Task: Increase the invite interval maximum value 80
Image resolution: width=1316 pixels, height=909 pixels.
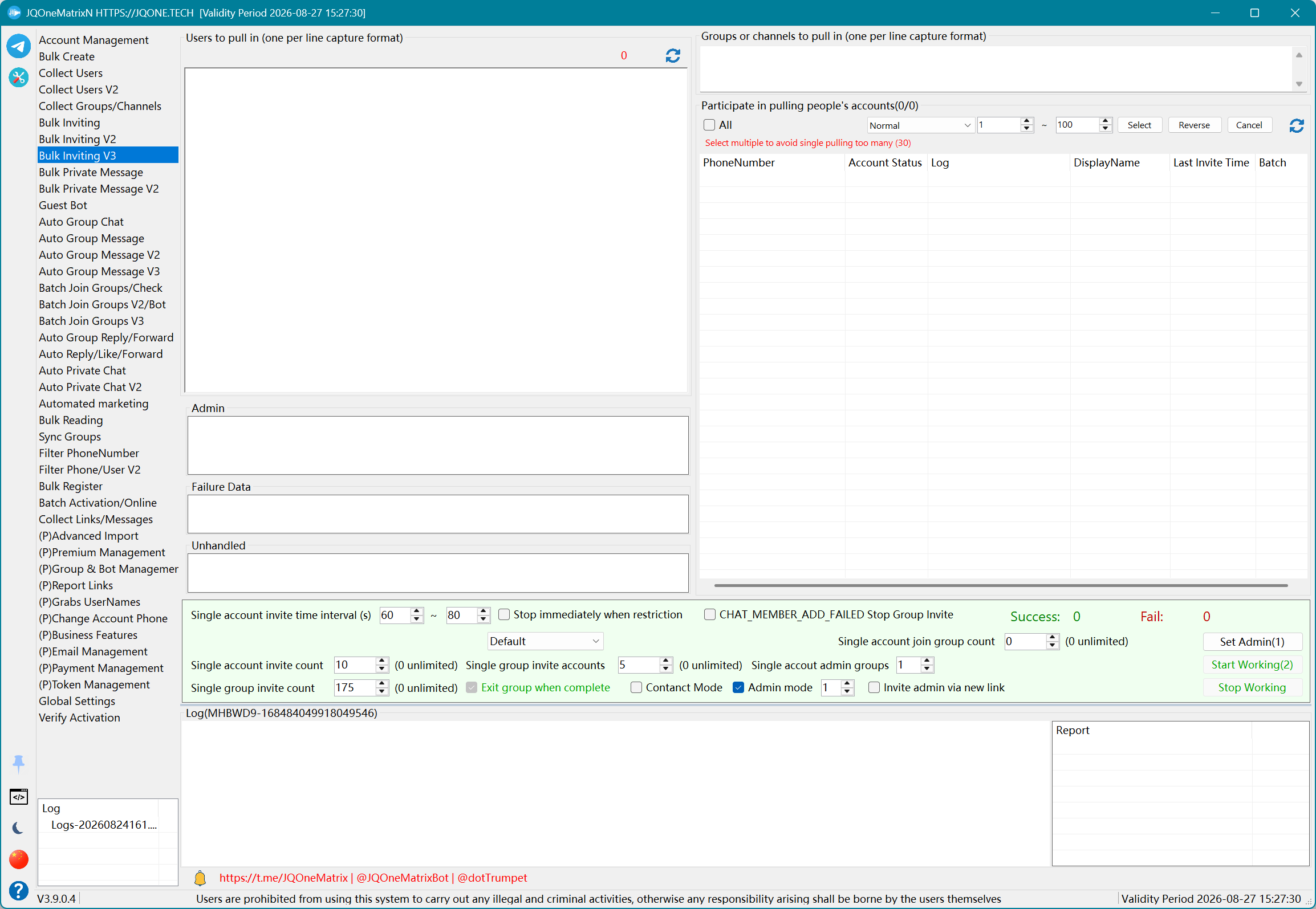Action: tap(484, 611)
